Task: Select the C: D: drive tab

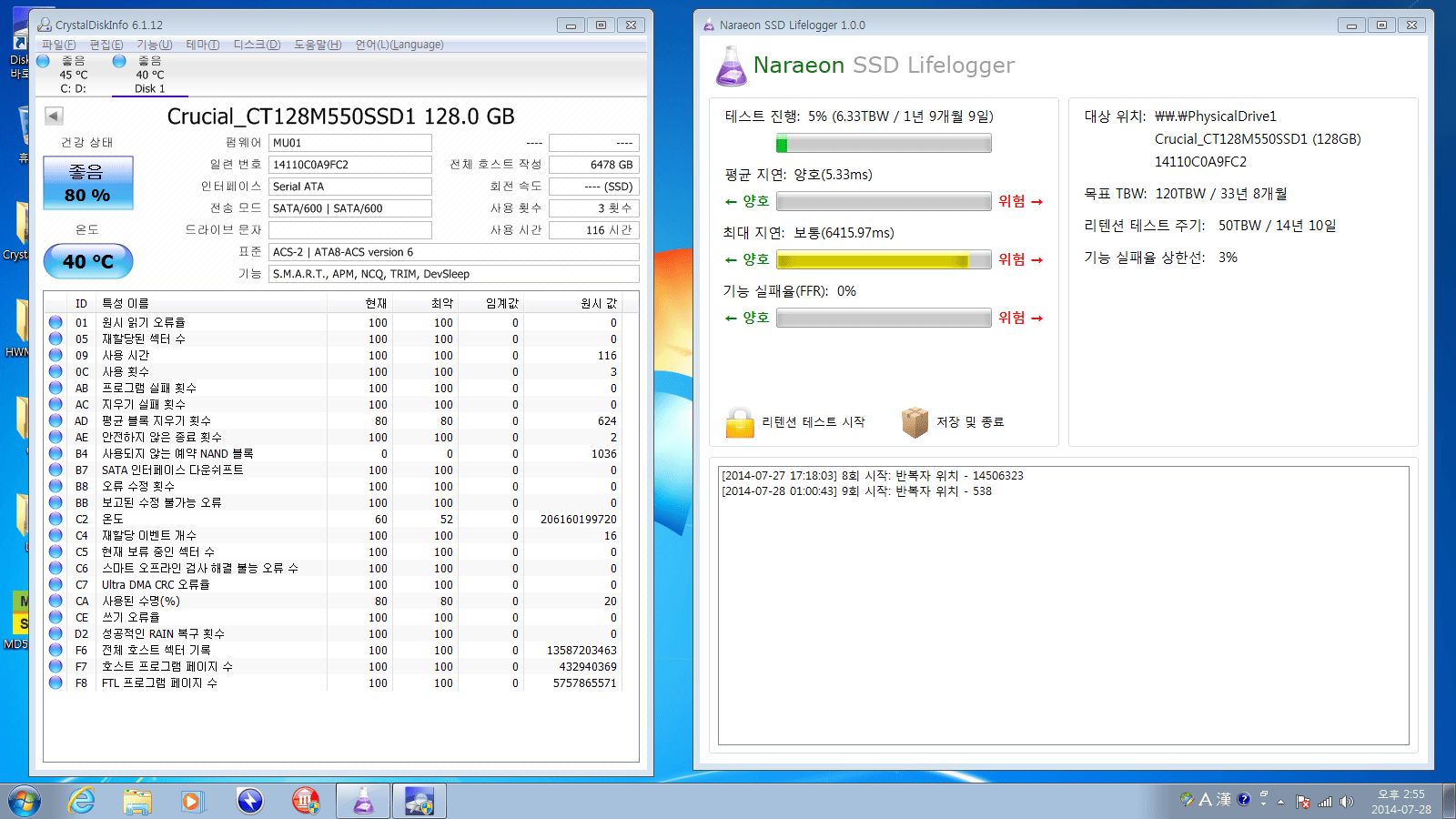Action: click(73, 75)
